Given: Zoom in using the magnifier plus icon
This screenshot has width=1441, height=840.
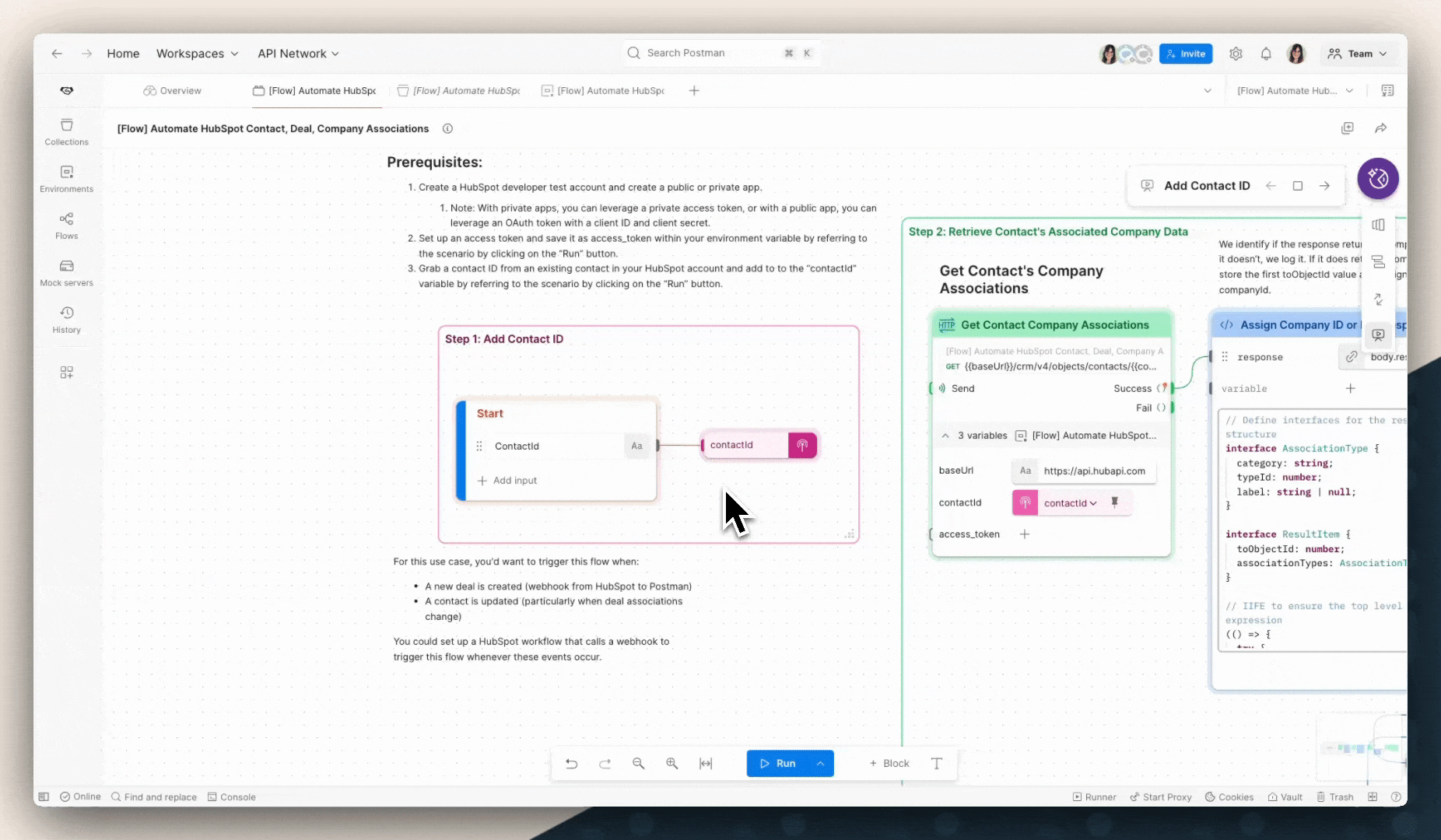Looking at the screenshot, I should 671,763.
